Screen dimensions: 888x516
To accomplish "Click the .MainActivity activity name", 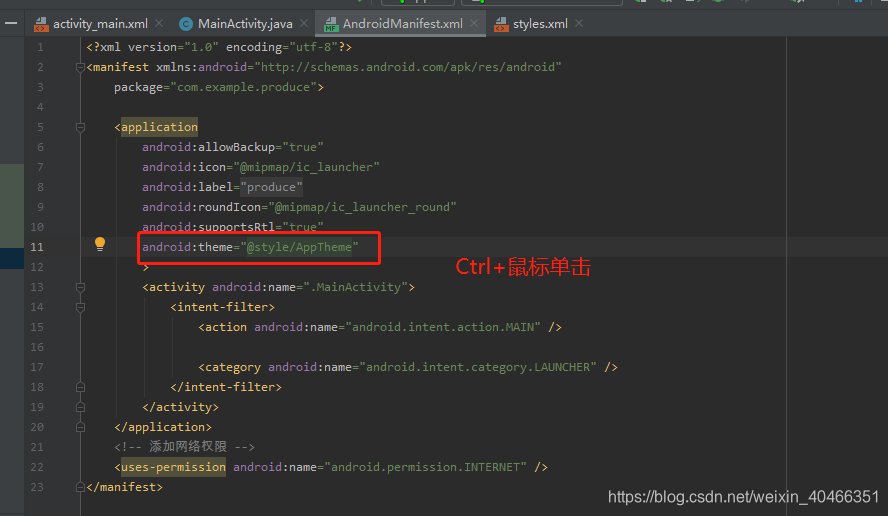I will [x=356, y=287].
